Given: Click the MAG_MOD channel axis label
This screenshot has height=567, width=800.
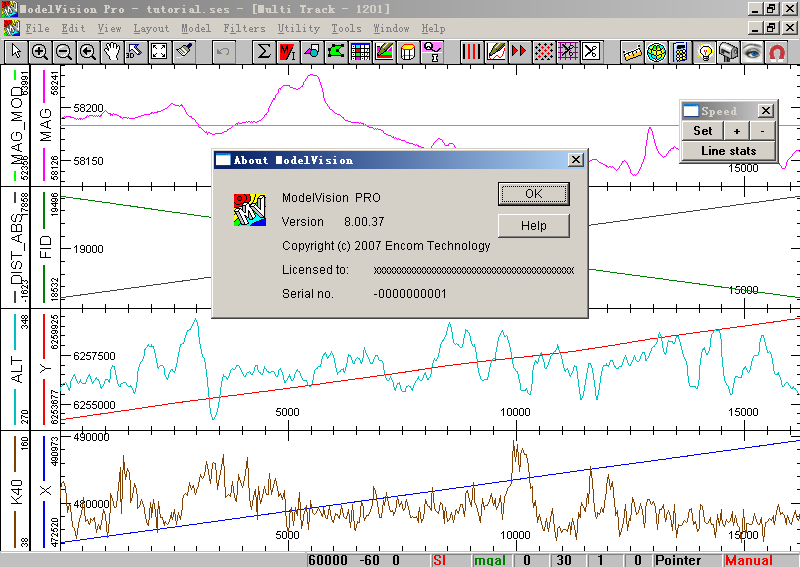Looking at the screenshot, I should (x=16, y=125).
